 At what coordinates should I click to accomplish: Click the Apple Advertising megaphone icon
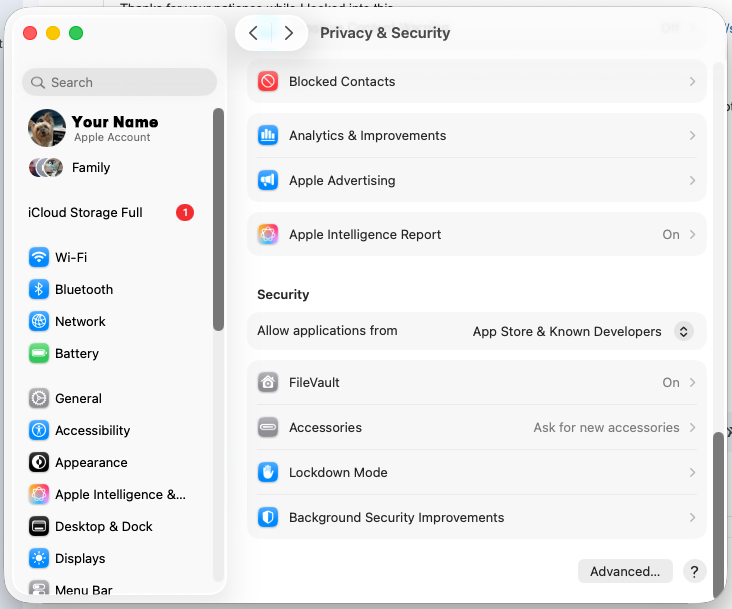268,180
